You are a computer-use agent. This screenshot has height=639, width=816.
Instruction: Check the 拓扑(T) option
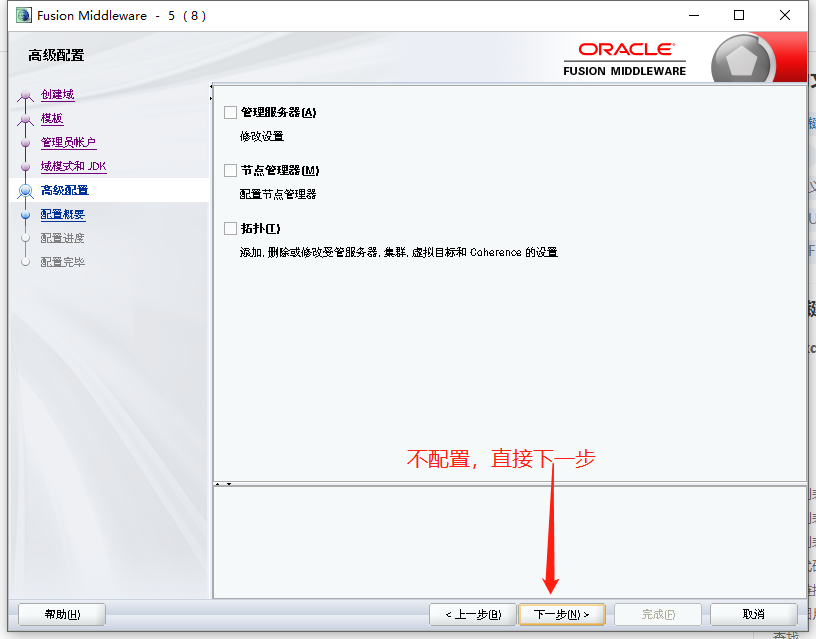(231, 228)
